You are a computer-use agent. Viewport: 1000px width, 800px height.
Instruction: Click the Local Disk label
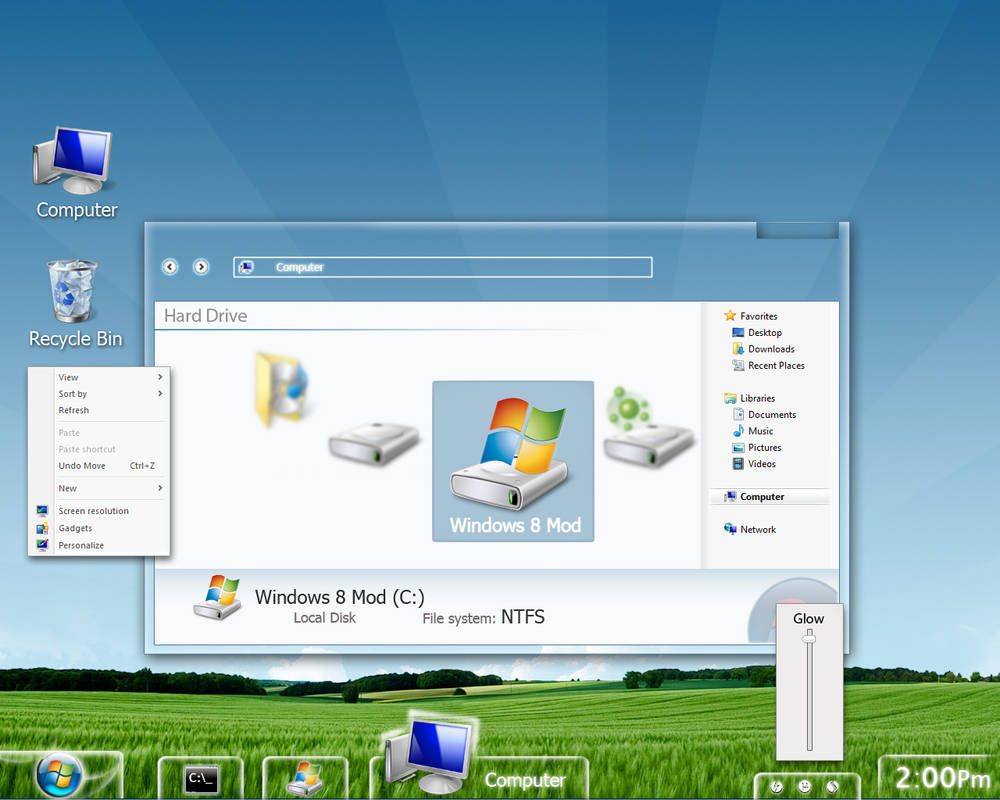[325, 618]
